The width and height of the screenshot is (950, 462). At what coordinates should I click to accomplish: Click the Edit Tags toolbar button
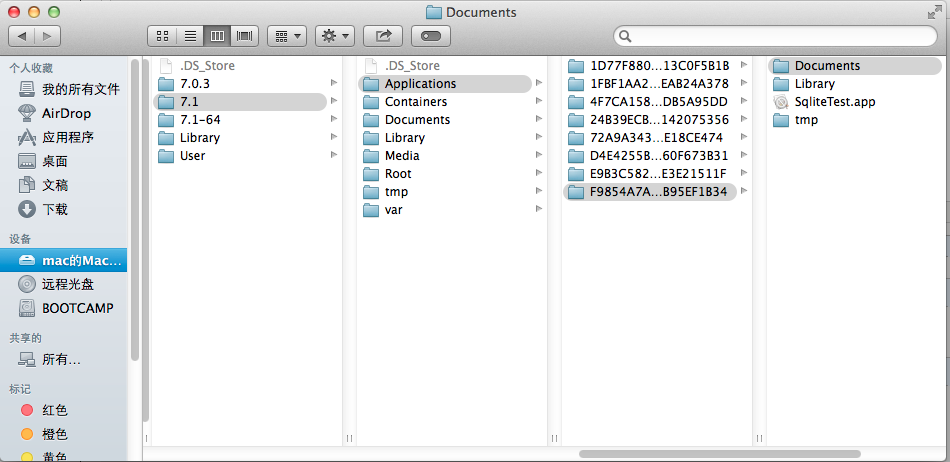[x=431, y=36]
